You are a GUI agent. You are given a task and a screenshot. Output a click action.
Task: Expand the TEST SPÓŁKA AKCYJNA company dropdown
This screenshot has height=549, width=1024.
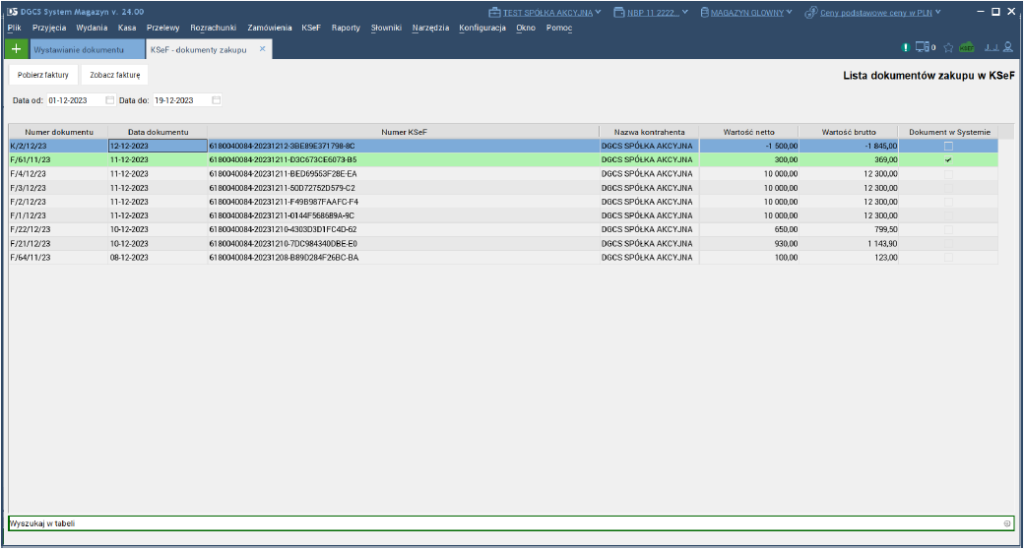pyautogui.click(x=598, y=12)
